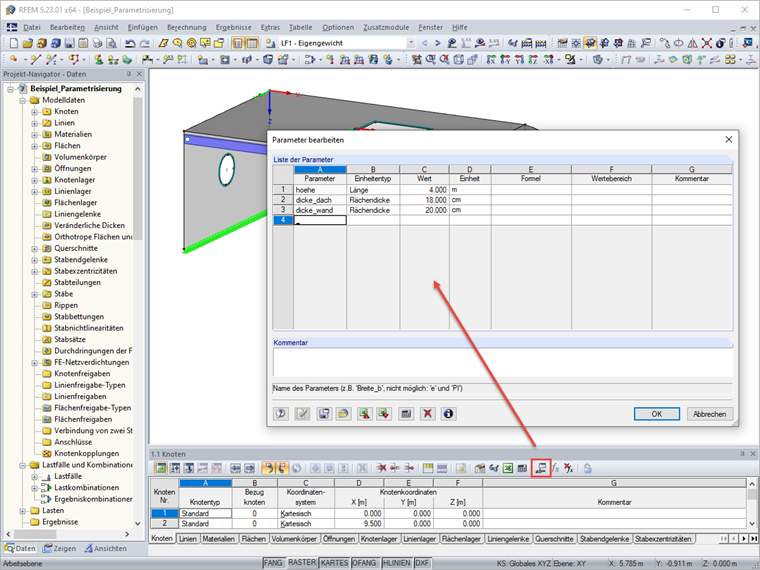
Task: Go to next load case arrow
Action: [438, 43]
